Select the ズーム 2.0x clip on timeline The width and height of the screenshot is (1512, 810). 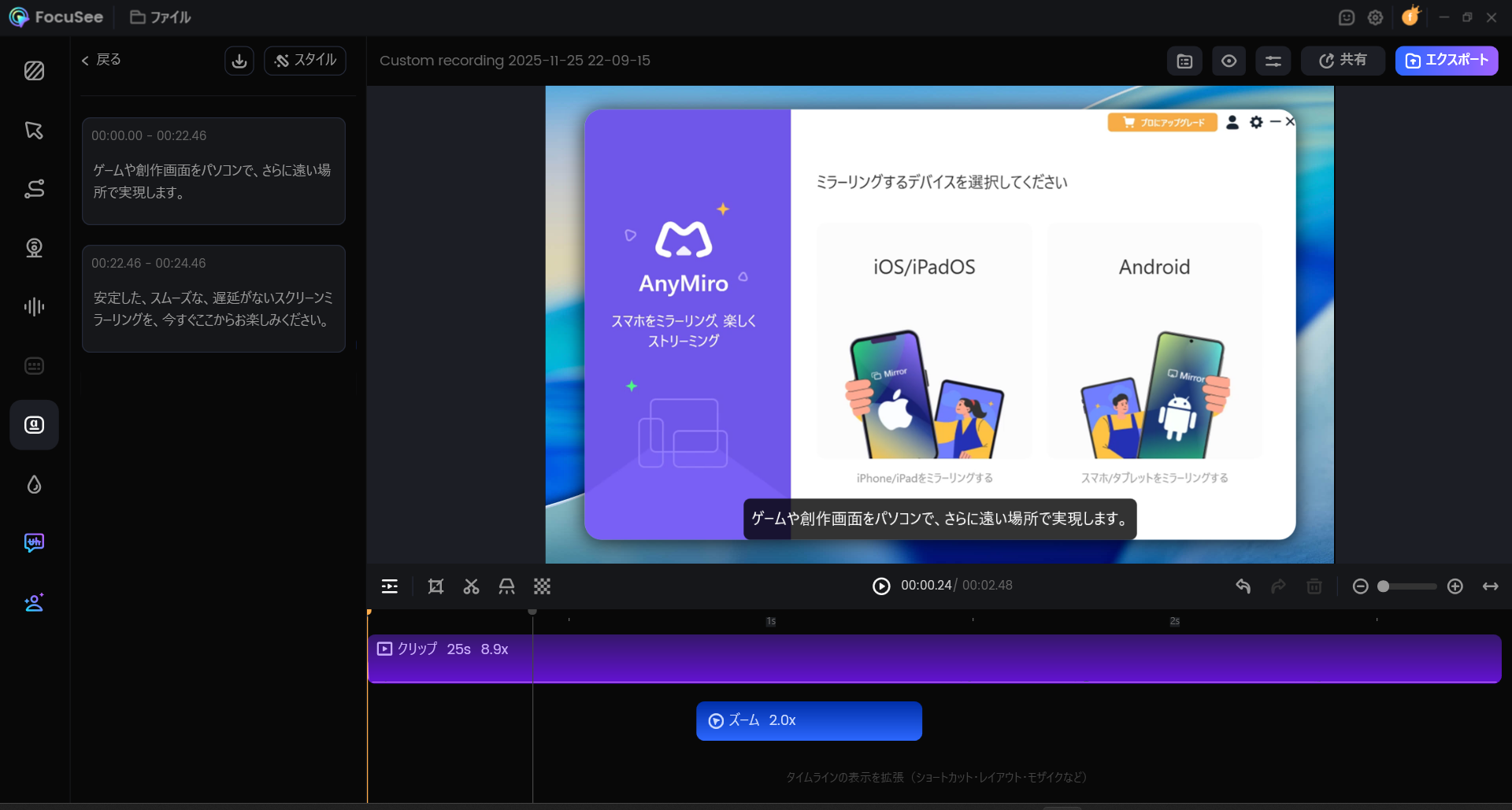(x=809, y=721)
